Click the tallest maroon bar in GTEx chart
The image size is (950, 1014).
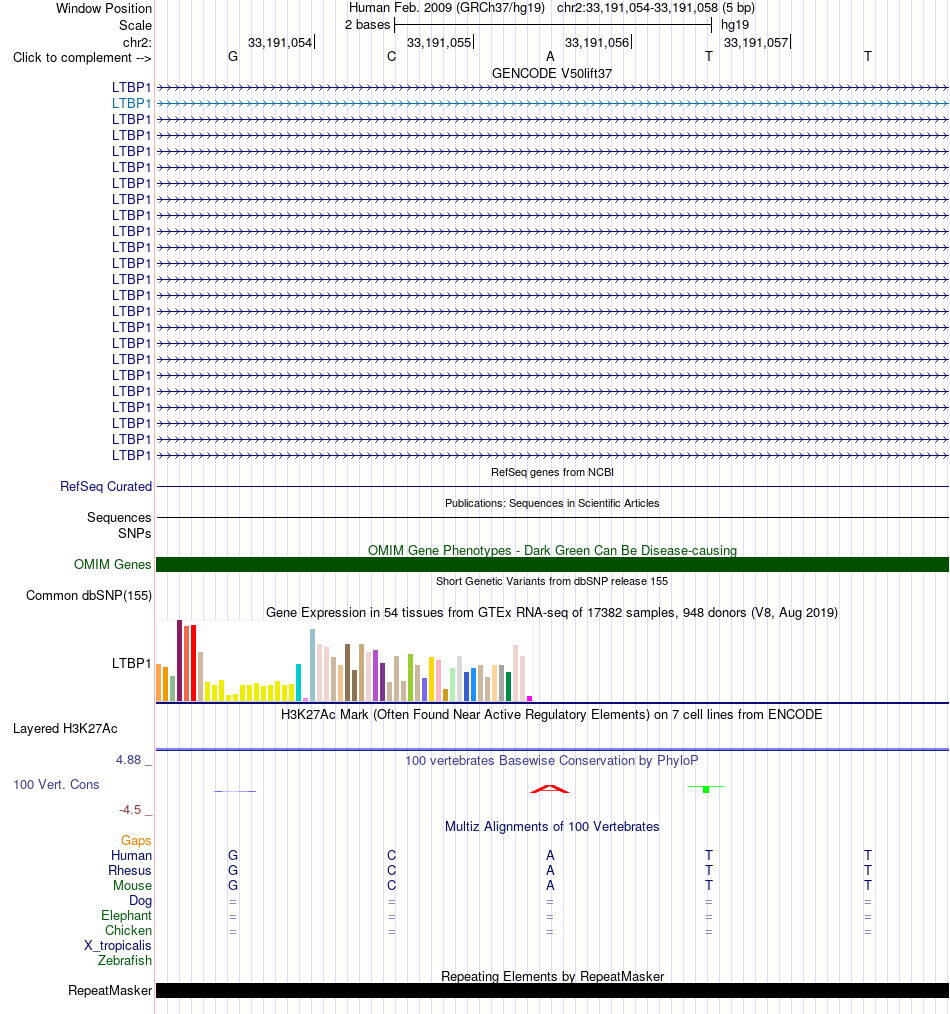click(179, 660)
